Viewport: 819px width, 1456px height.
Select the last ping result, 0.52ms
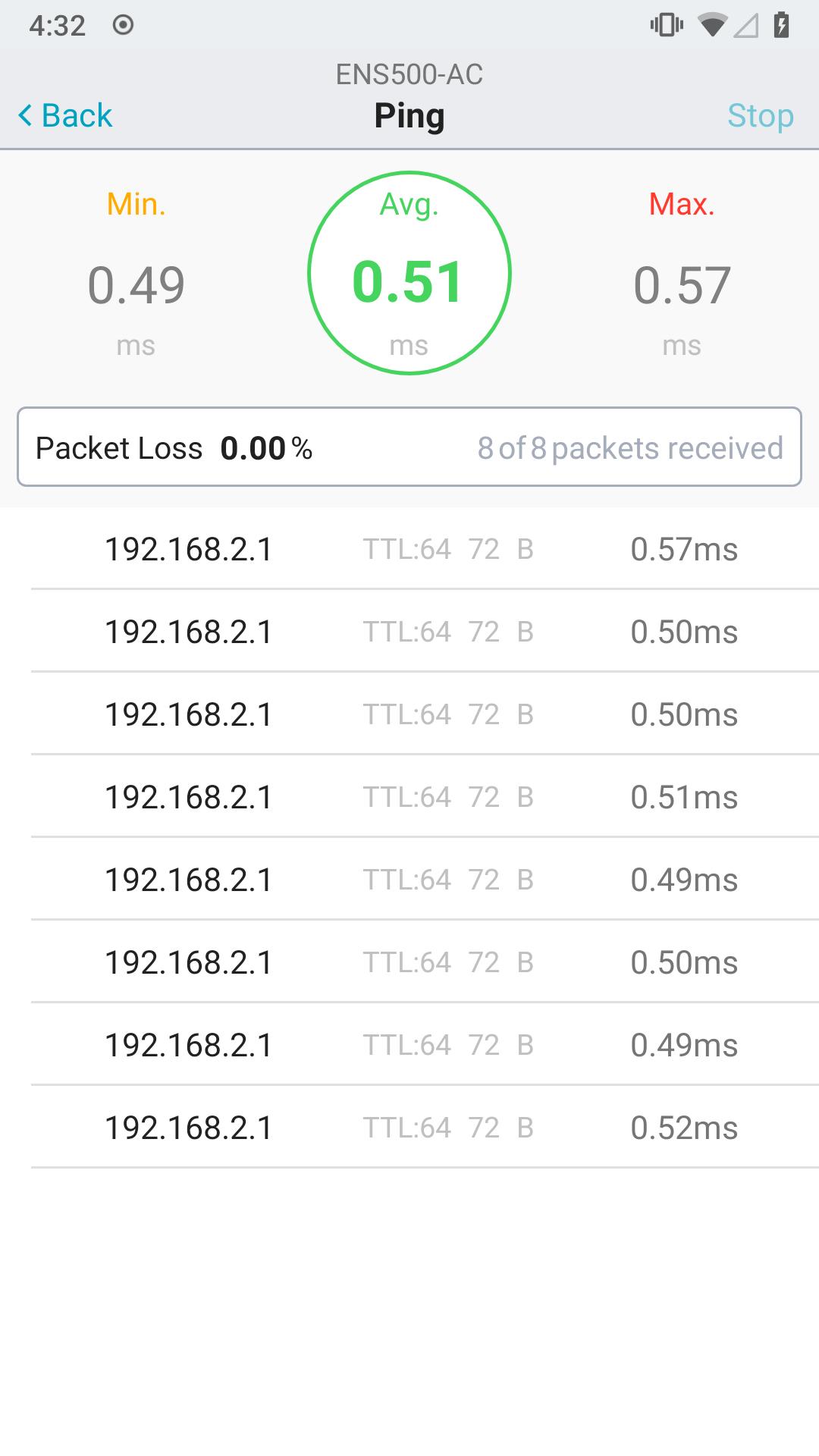pyautogui.click(x=425, y=1127)
